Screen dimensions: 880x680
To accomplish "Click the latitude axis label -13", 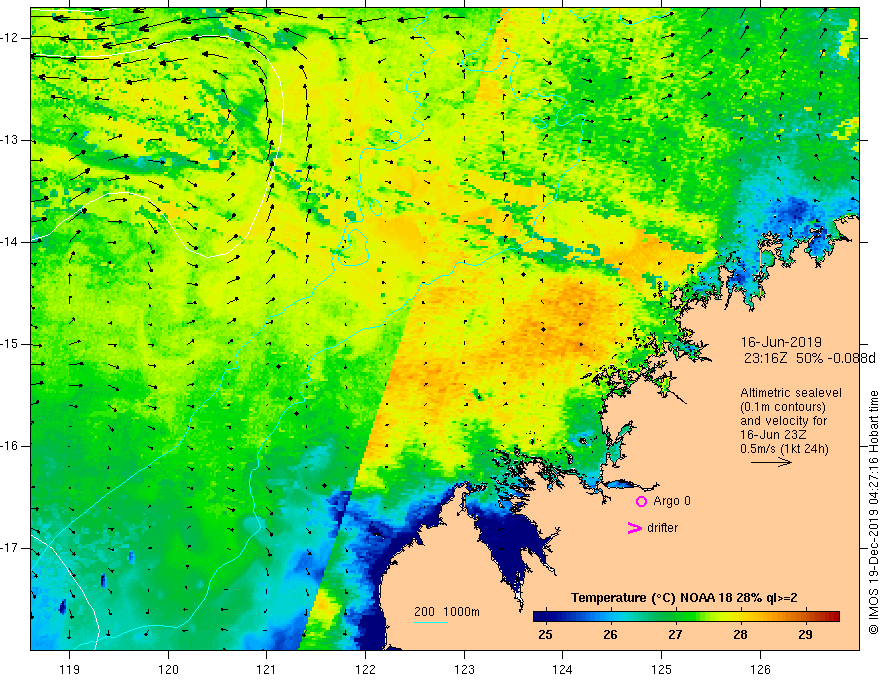I will 10,140.
